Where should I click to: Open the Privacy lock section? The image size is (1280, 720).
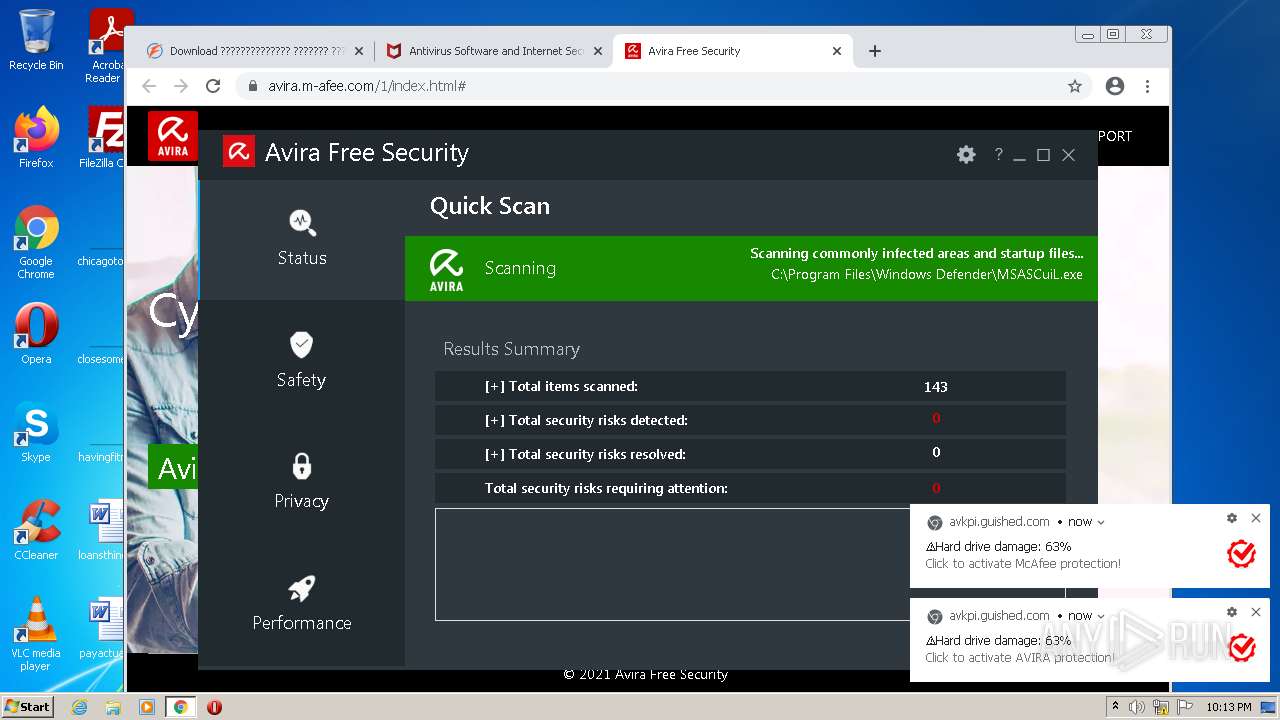302,481
